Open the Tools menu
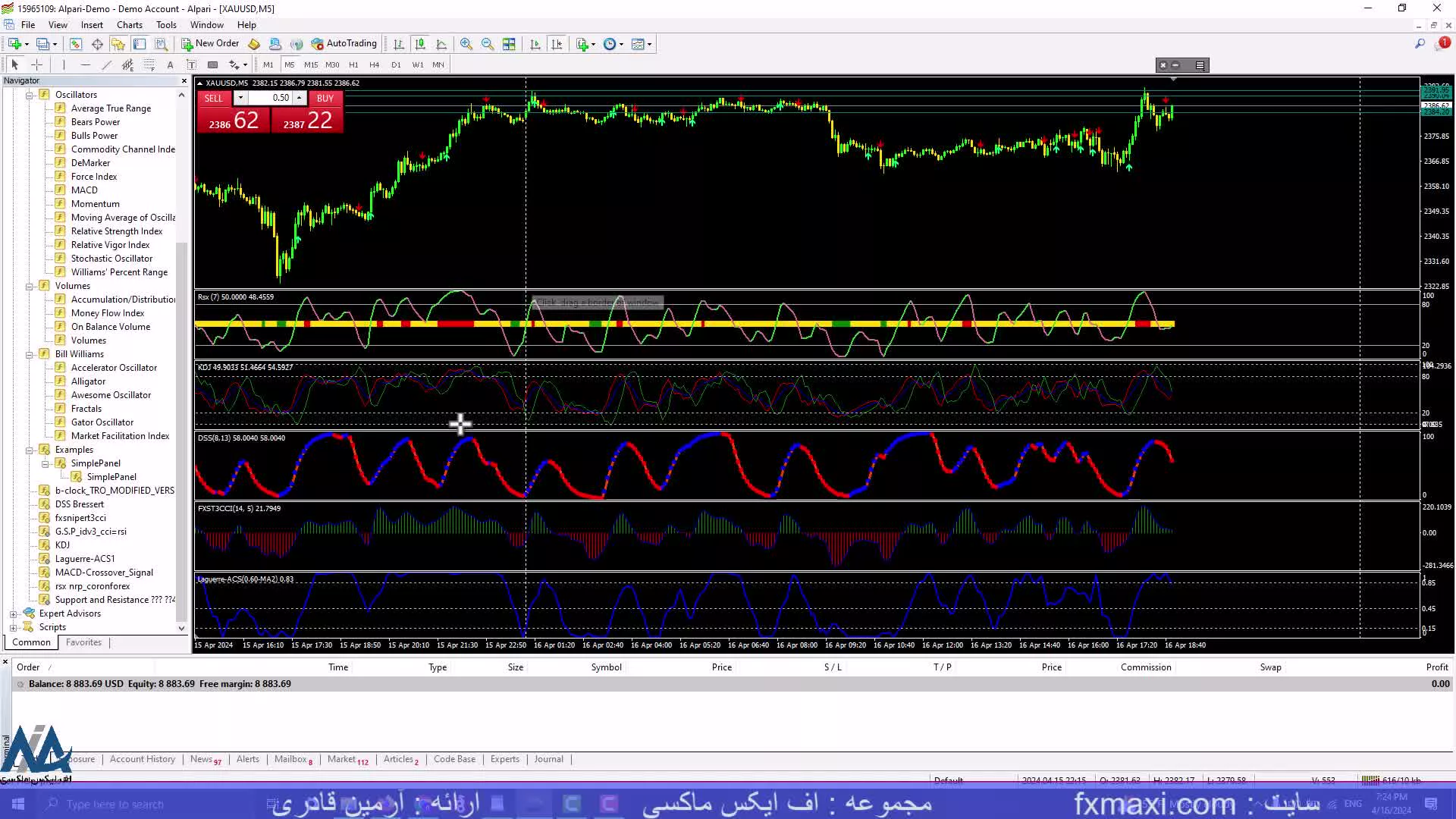This screenshot has width=1456, height=819. pos(165,24)
